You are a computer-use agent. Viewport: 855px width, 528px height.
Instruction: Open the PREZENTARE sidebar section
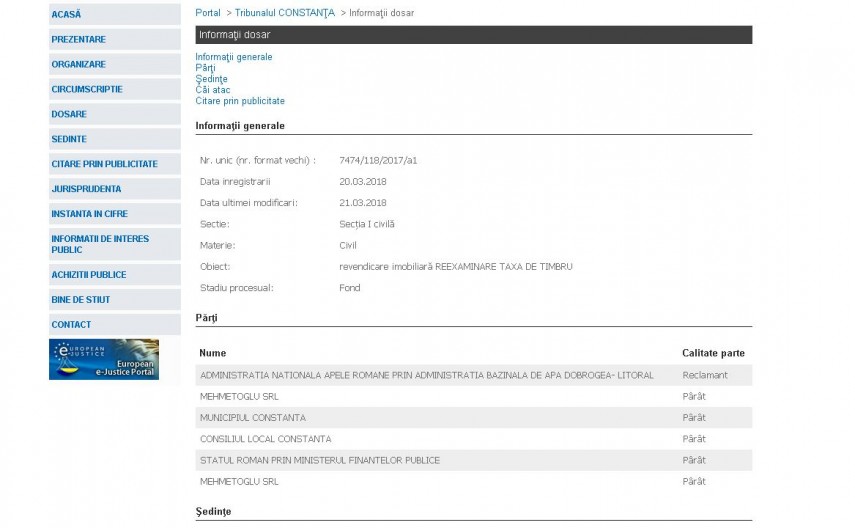78,39
